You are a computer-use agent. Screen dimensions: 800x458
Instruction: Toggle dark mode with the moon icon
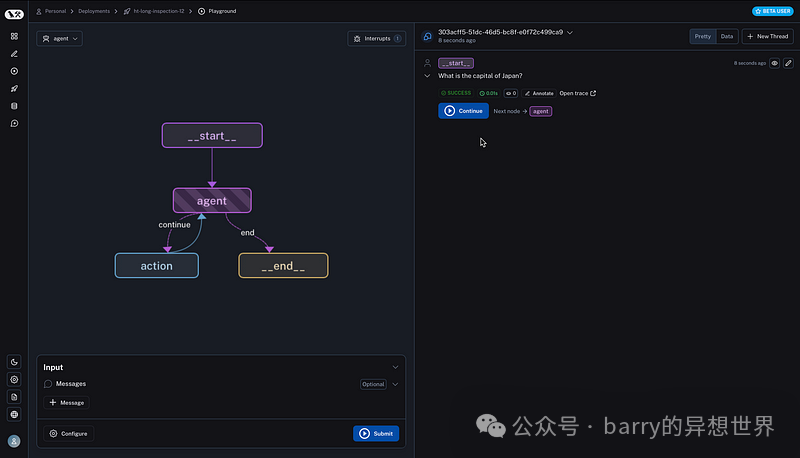(x=14, y=362)
